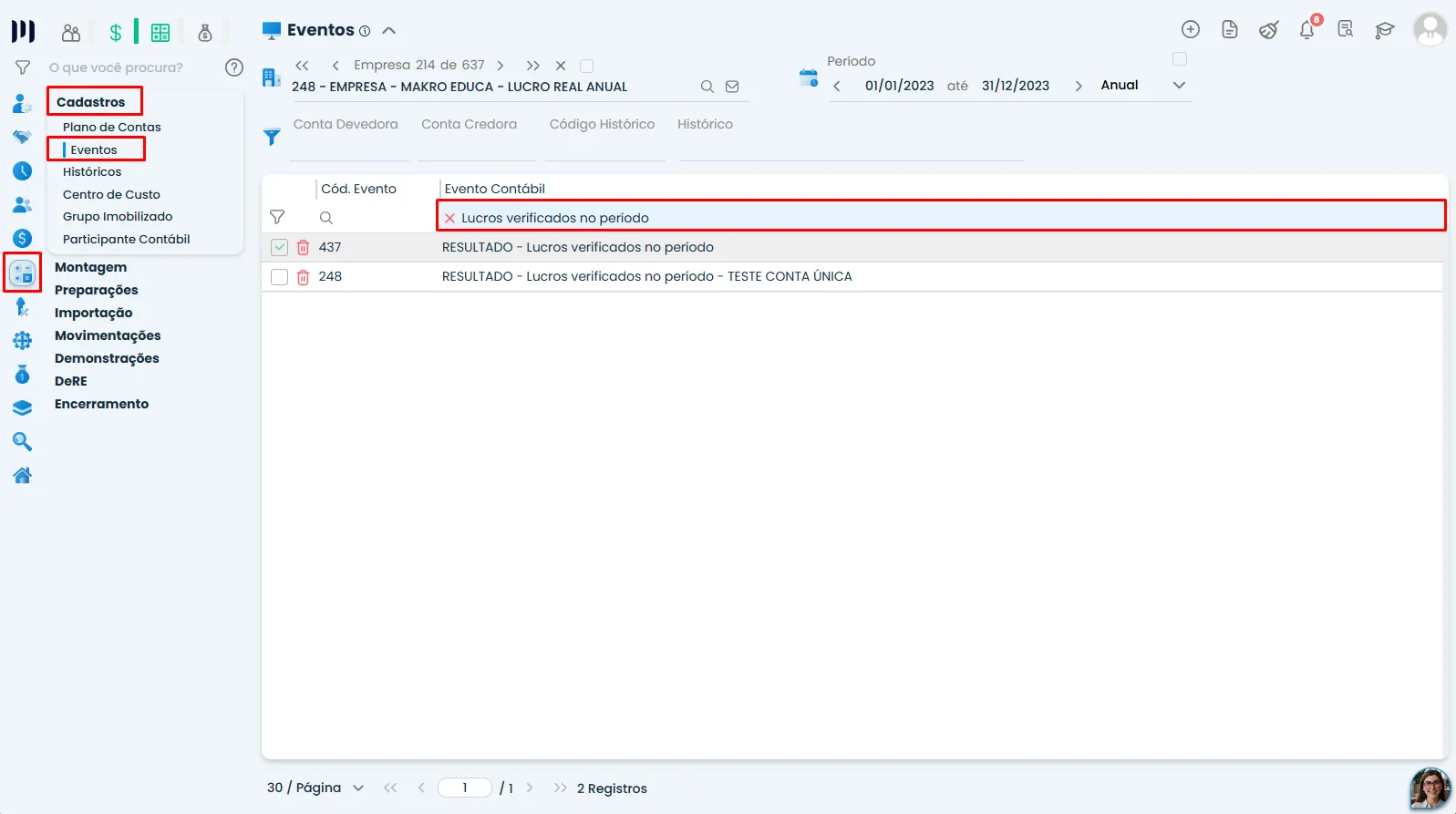Click the blue filter funnel icon
The width and height of the screenshot is (1456, 814).
272,137
